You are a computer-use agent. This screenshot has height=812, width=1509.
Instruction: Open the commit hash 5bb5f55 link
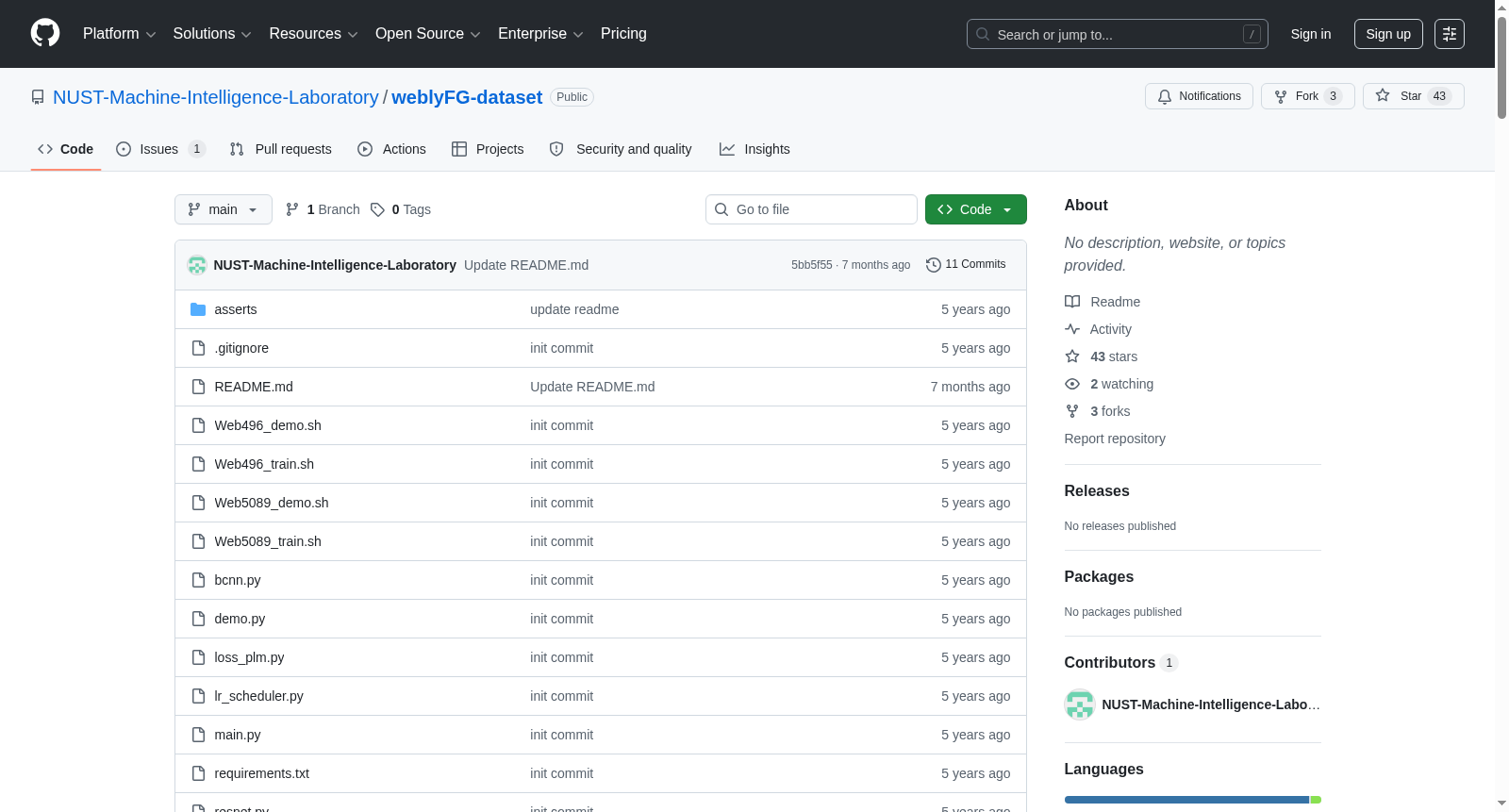[811, 265]
